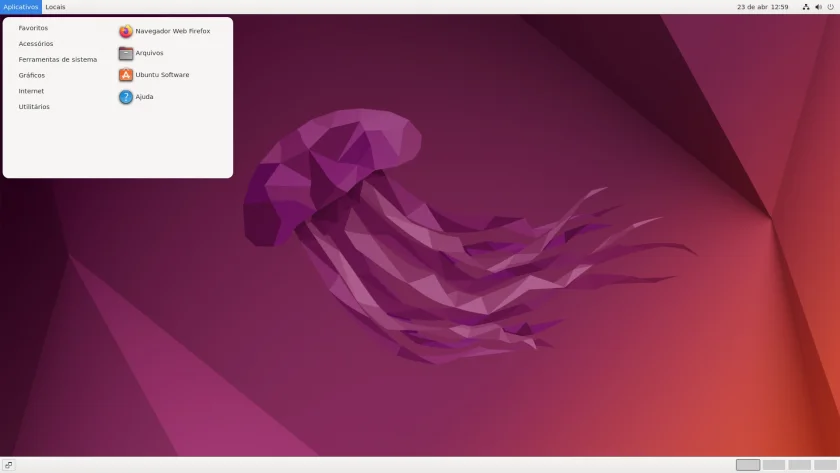Click the show desktop icon in bottom panel
Image resolution: width=840 pixels, height=473 pixels.
[x=9, y=465]
